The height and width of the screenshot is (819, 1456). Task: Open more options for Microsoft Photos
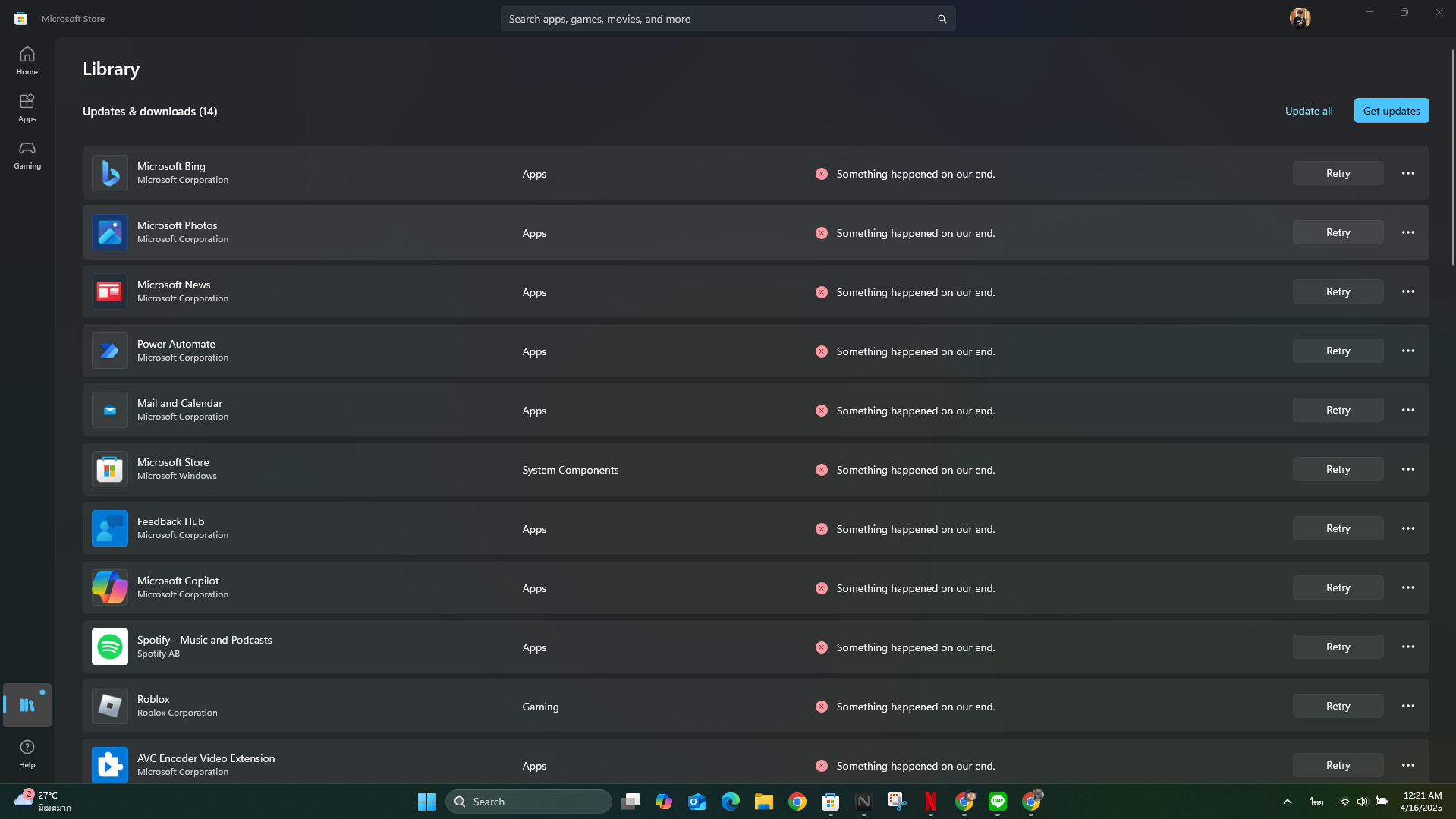(1407, 232)
